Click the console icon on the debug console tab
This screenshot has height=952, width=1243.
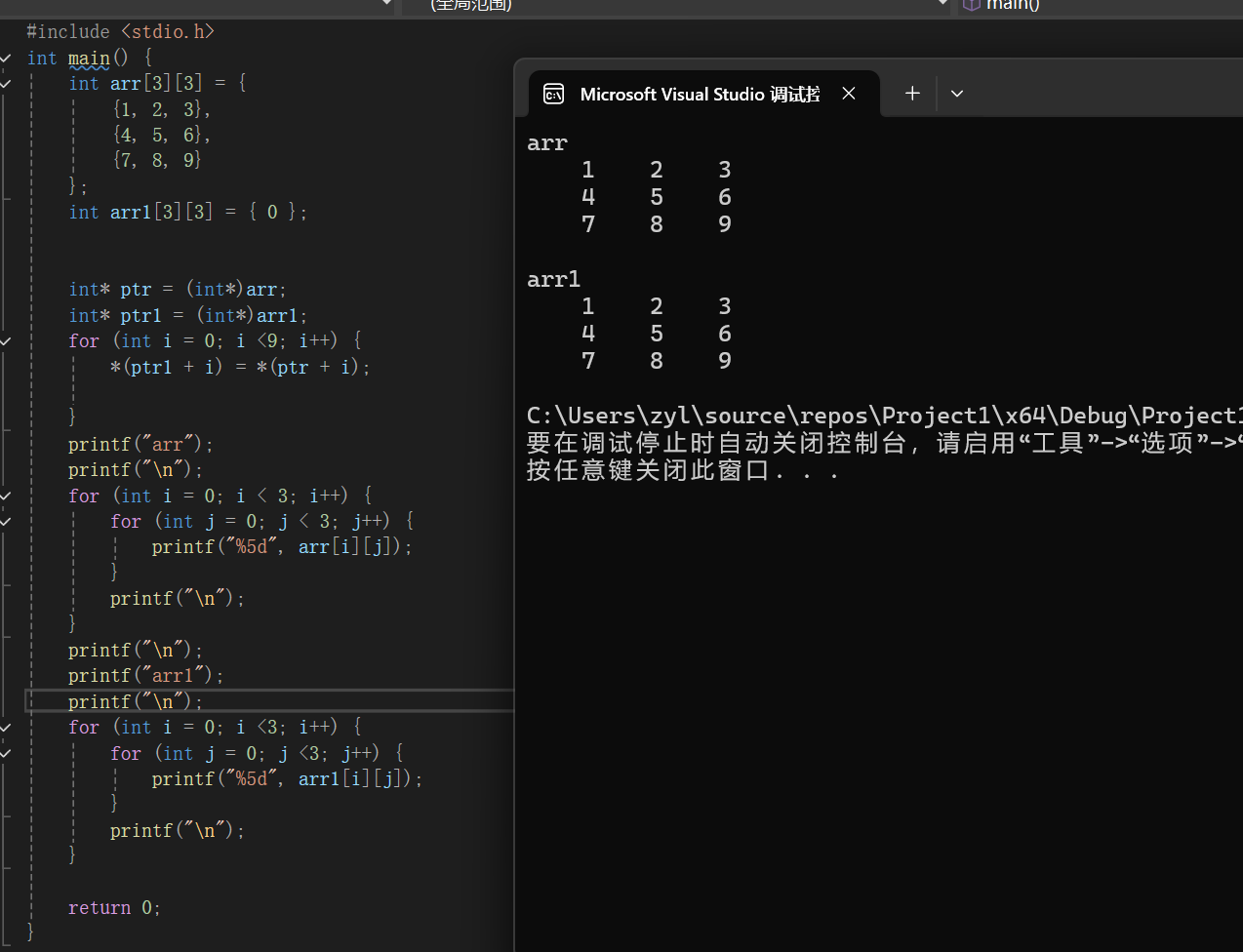[x=553, y=94]
